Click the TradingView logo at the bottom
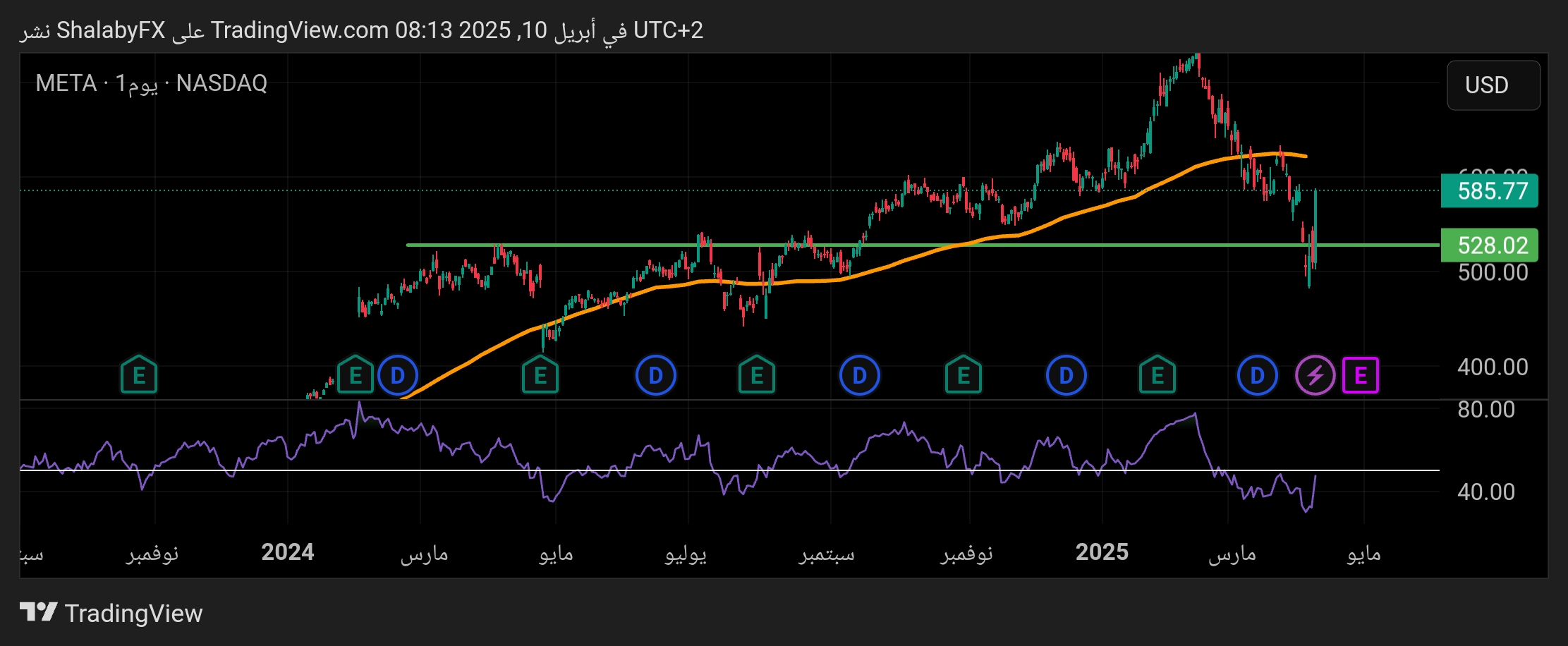This screenshot has width=1568, height=646. click(111, 613)
